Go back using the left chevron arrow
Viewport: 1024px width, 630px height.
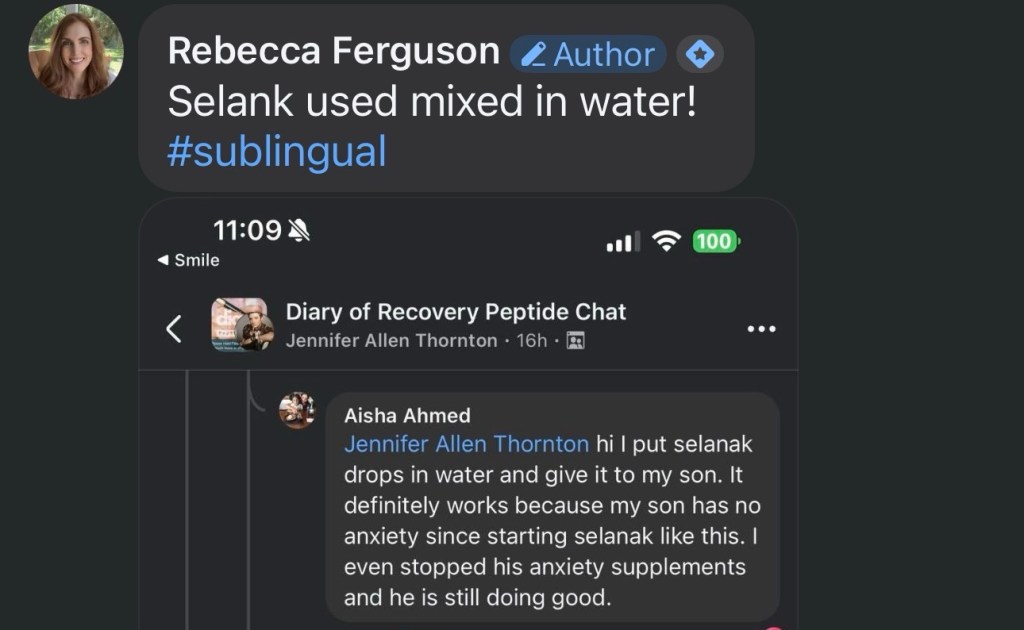coord(173,328)
